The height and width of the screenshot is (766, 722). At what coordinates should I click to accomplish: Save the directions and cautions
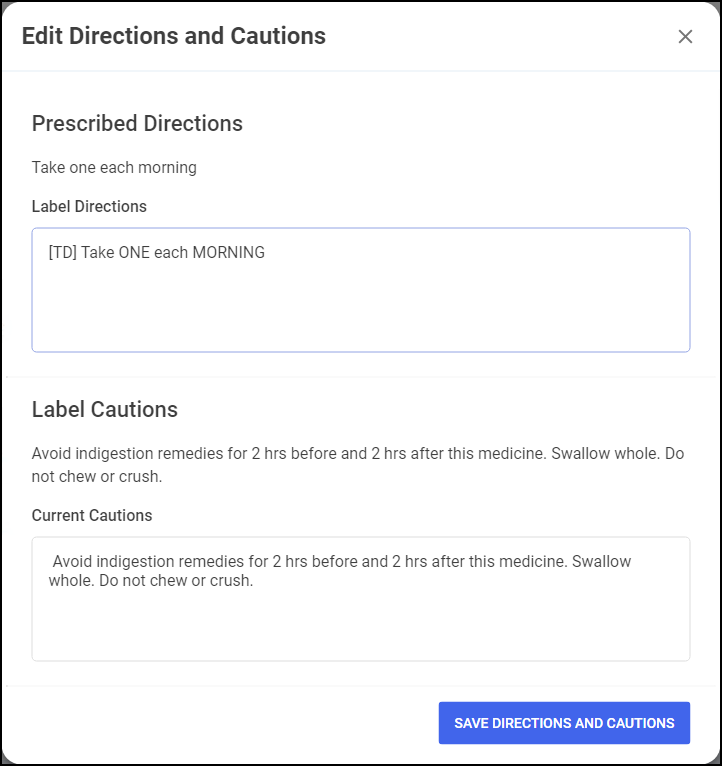564,723
